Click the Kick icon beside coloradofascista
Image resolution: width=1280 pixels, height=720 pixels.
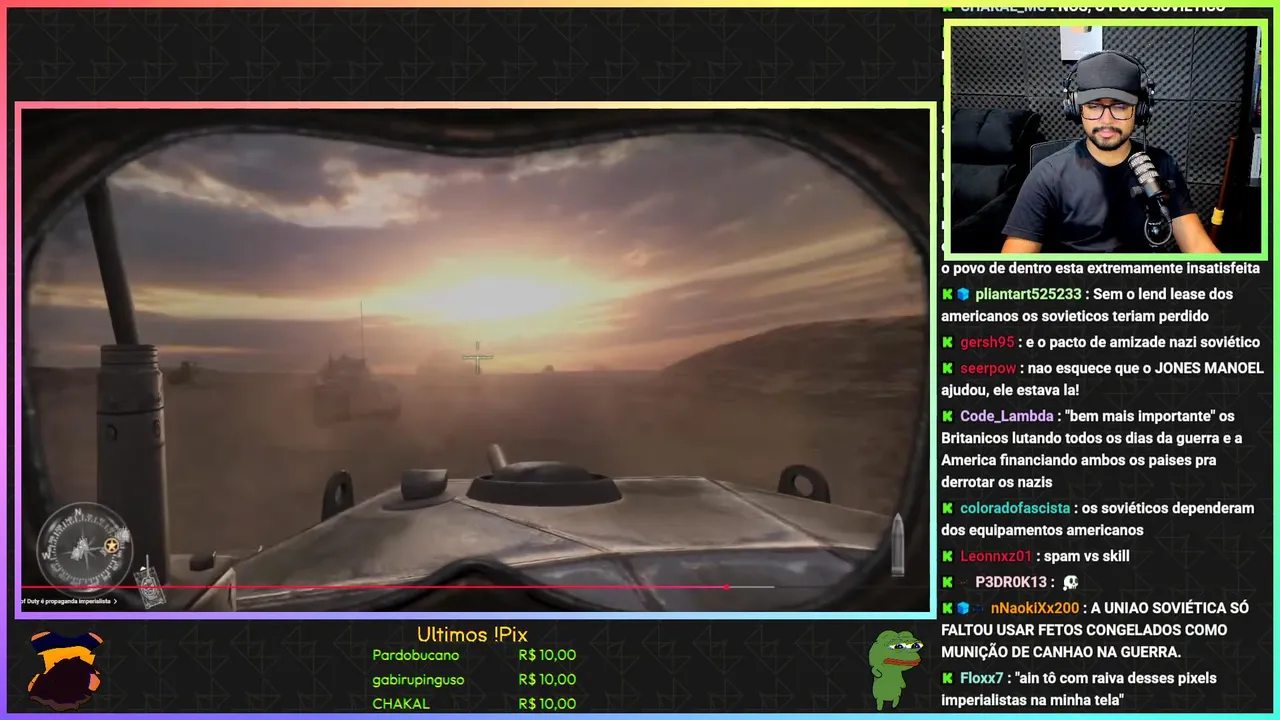(947, 508)
